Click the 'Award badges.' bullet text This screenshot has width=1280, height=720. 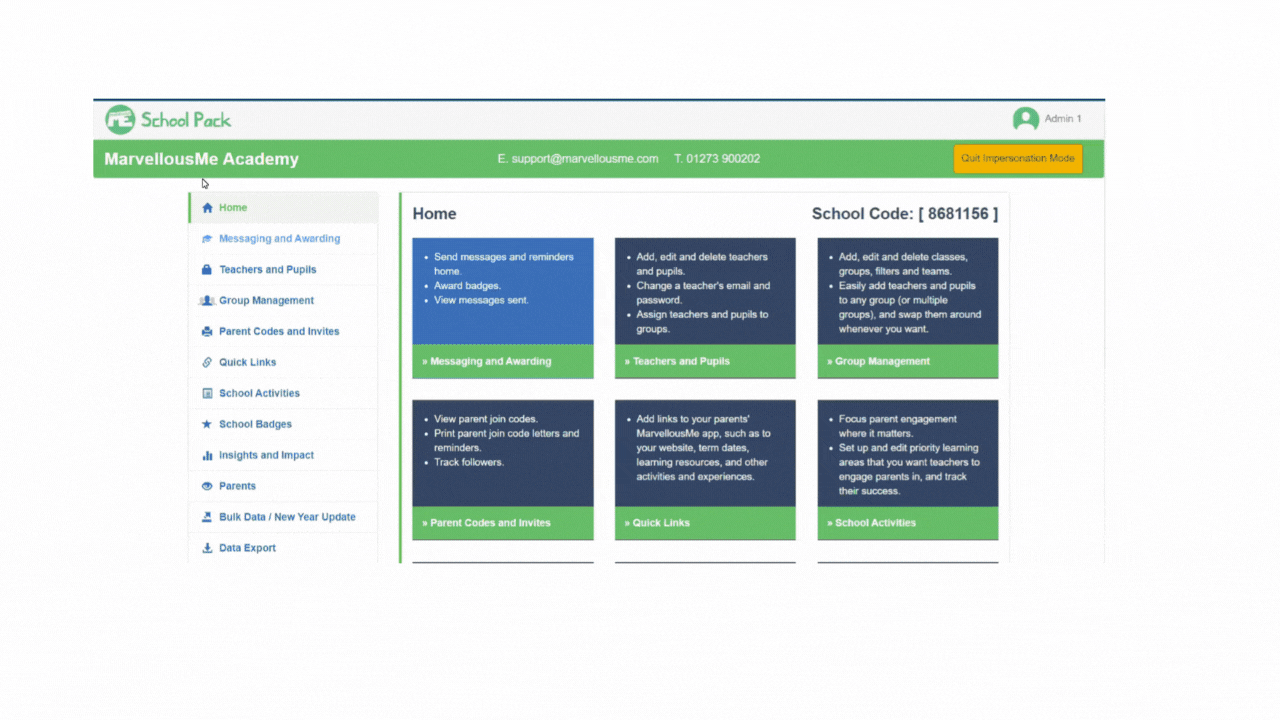(x=468, y=286)
